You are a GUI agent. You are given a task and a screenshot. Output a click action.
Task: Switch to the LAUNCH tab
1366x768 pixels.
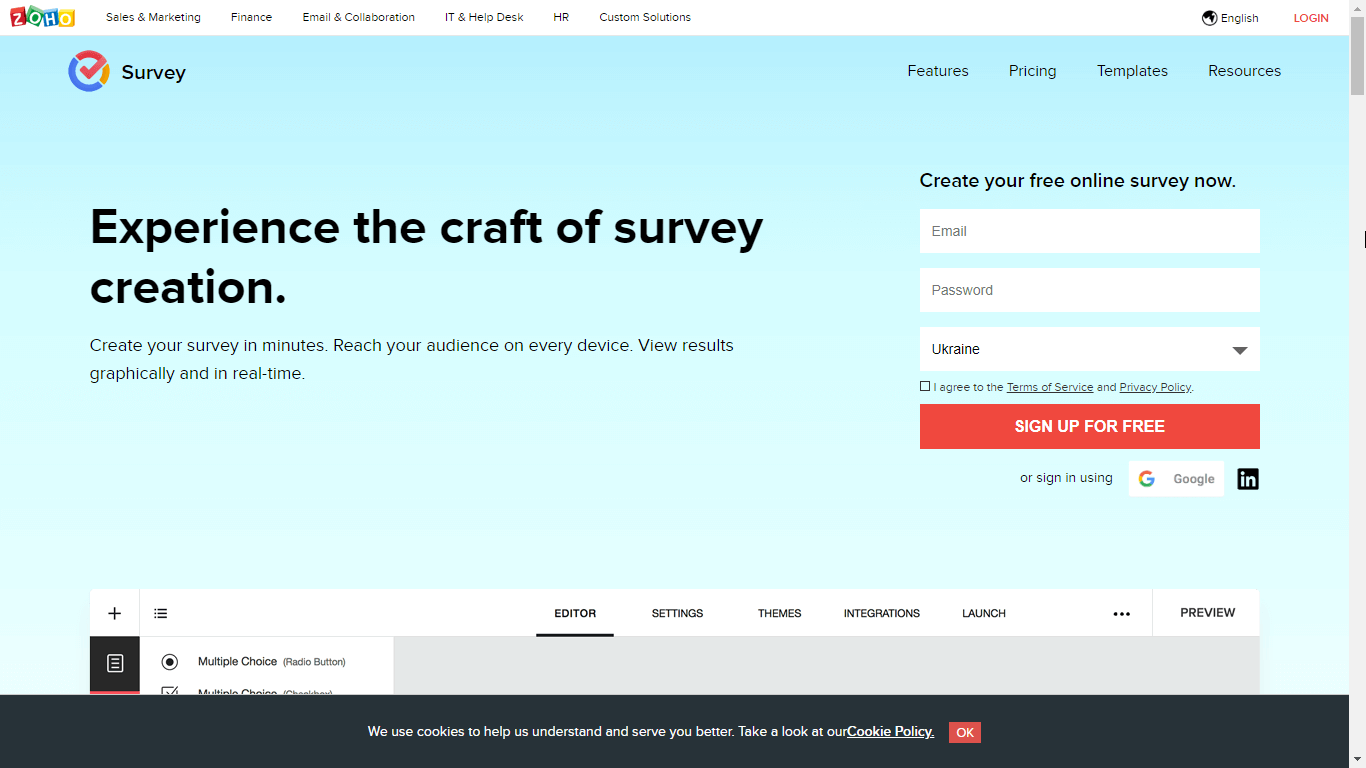point(984,613)
